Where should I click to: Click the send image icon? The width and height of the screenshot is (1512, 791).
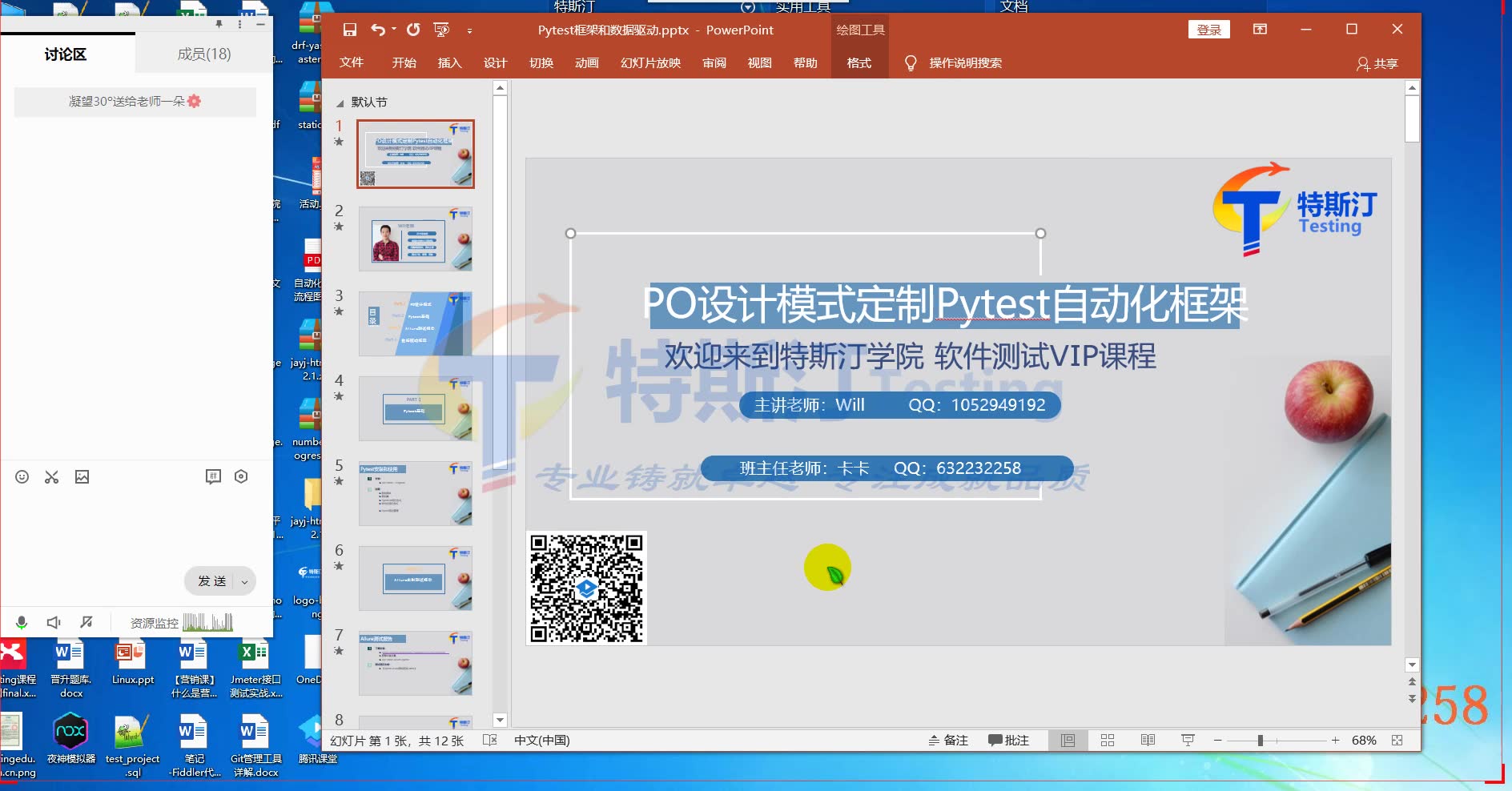point(82,476)
